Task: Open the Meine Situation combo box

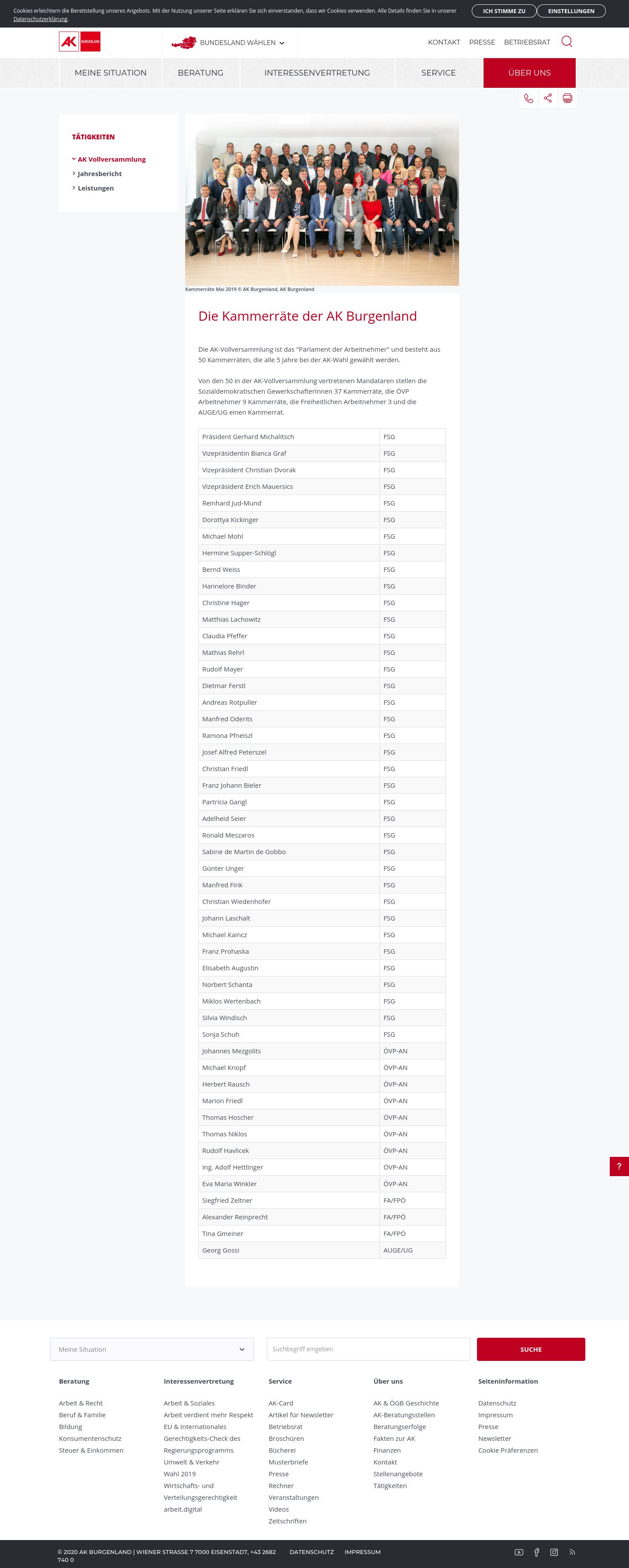Action: (x=152, y=1349)
